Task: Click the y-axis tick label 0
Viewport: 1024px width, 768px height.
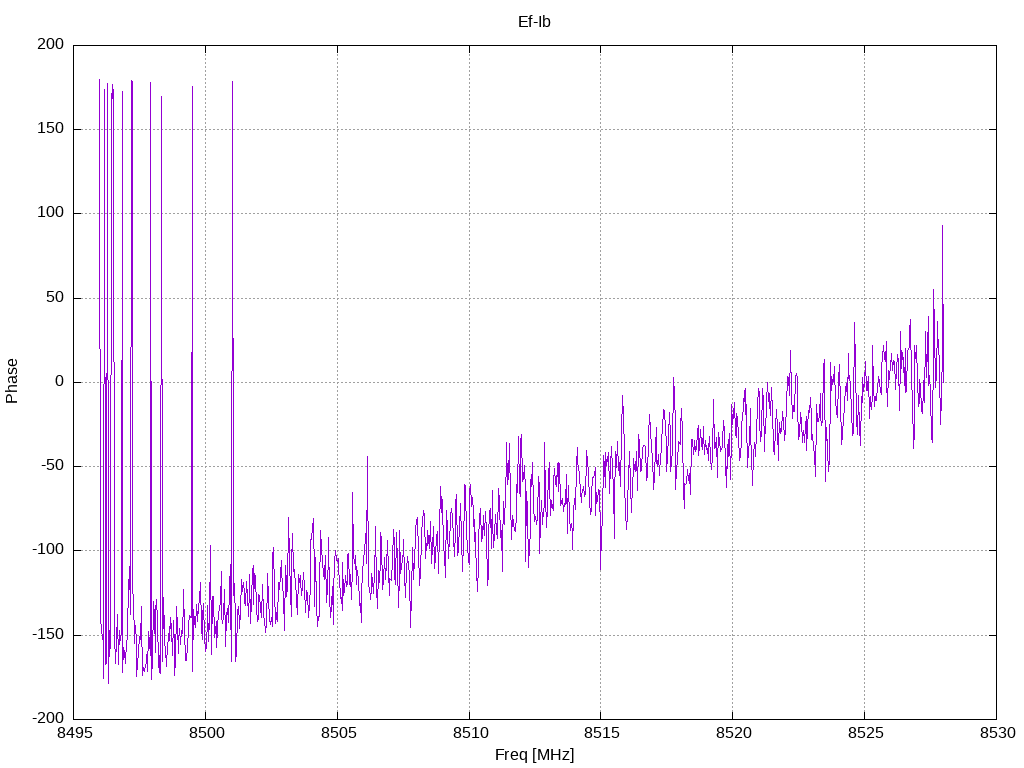Action: [x=60, y=382]
